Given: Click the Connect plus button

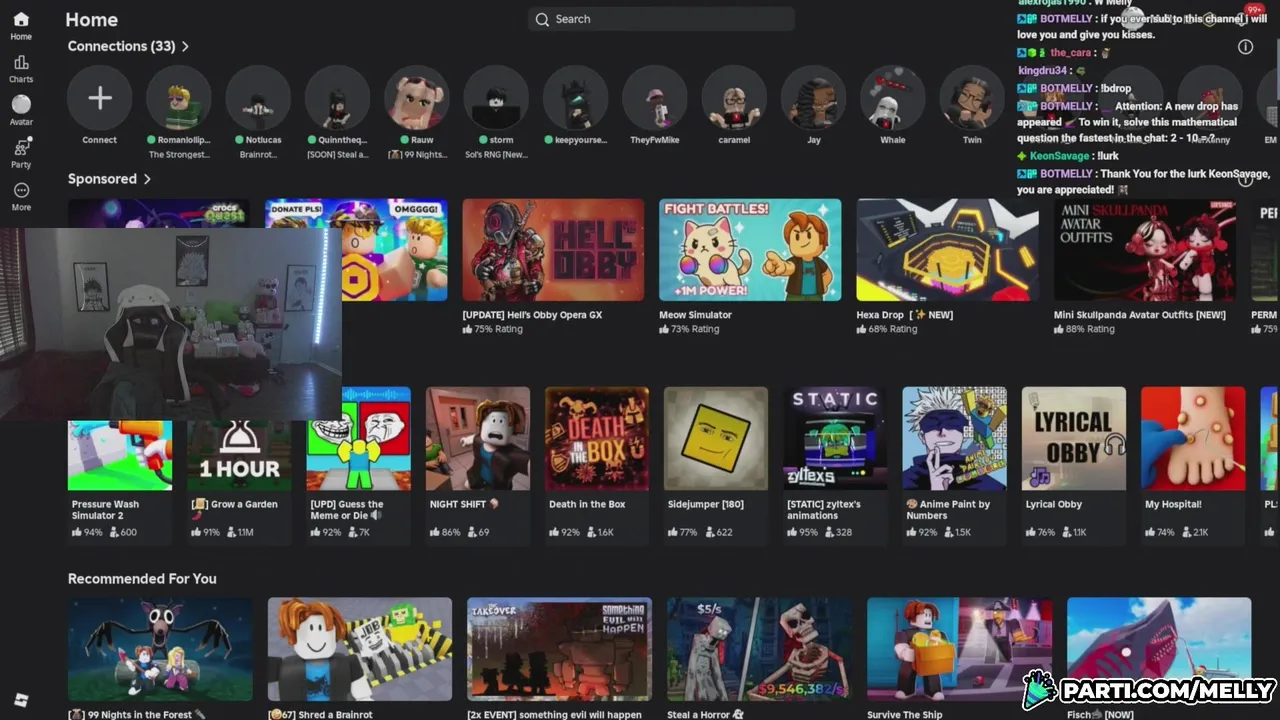Looking at the screenshot, I should [x=99, y=98].
